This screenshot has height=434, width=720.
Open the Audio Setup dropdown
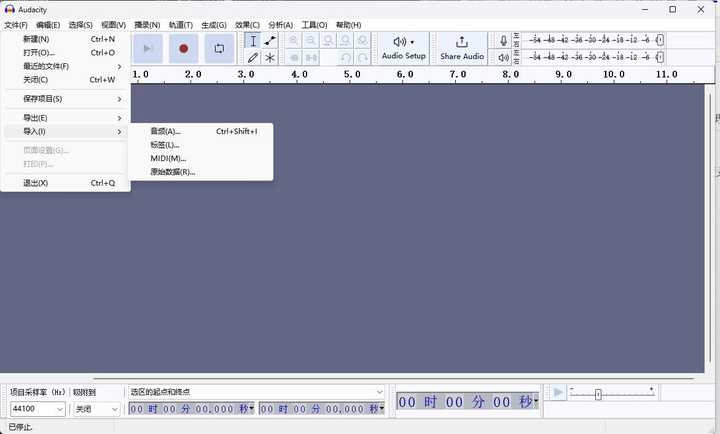point(404,48)
